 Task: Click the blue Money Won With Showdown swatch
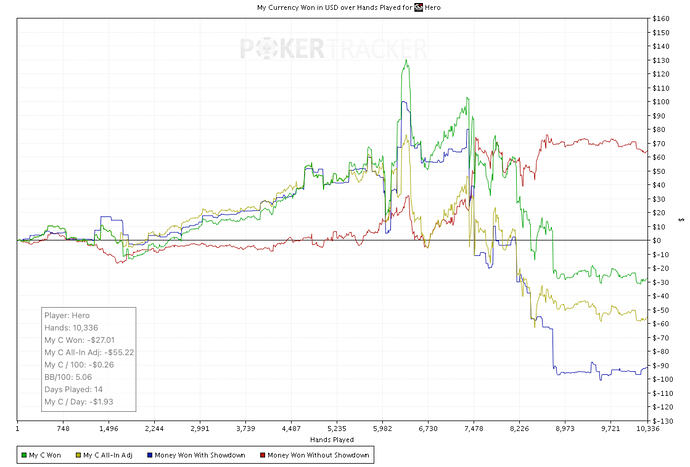pos(150,455)
